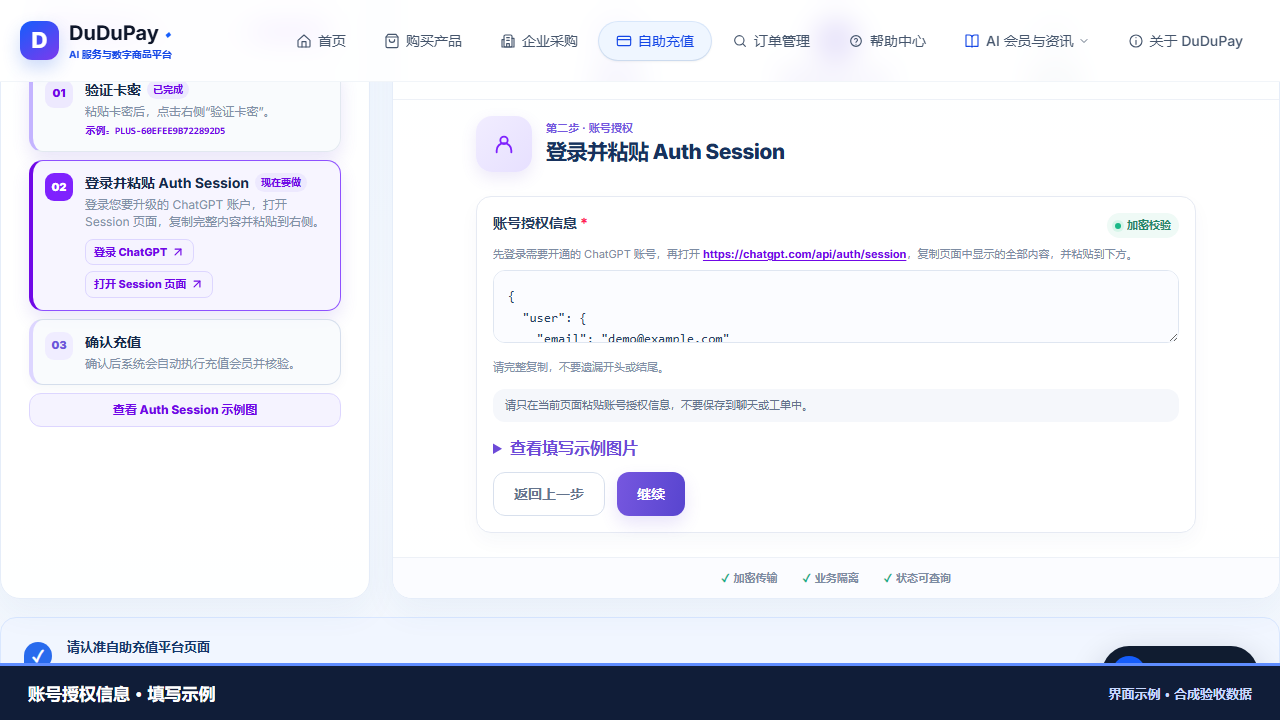Click the blue checkmark icon beside 请认准自助充值平台页面

(x=38, y=655)
